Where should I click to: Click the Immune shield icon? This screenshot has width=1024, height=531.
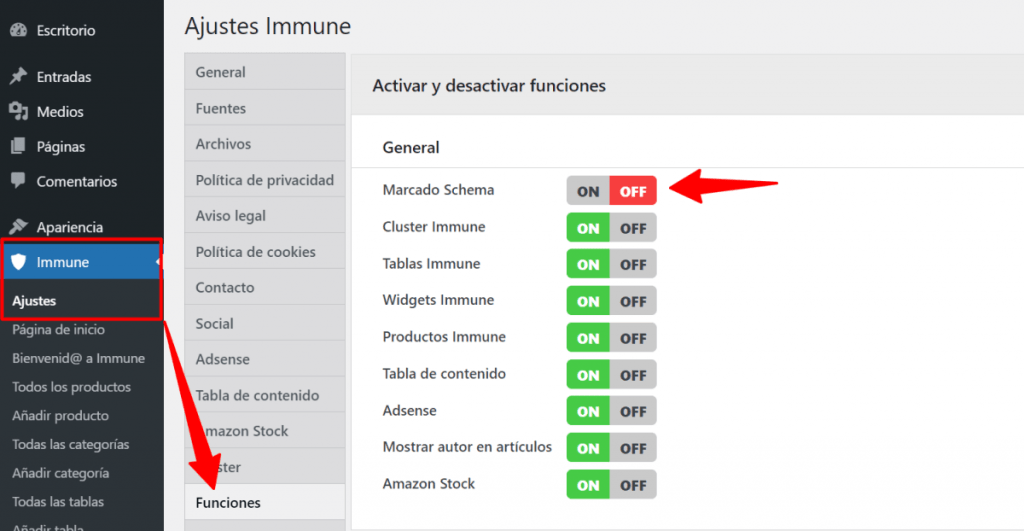pos(18,263)
